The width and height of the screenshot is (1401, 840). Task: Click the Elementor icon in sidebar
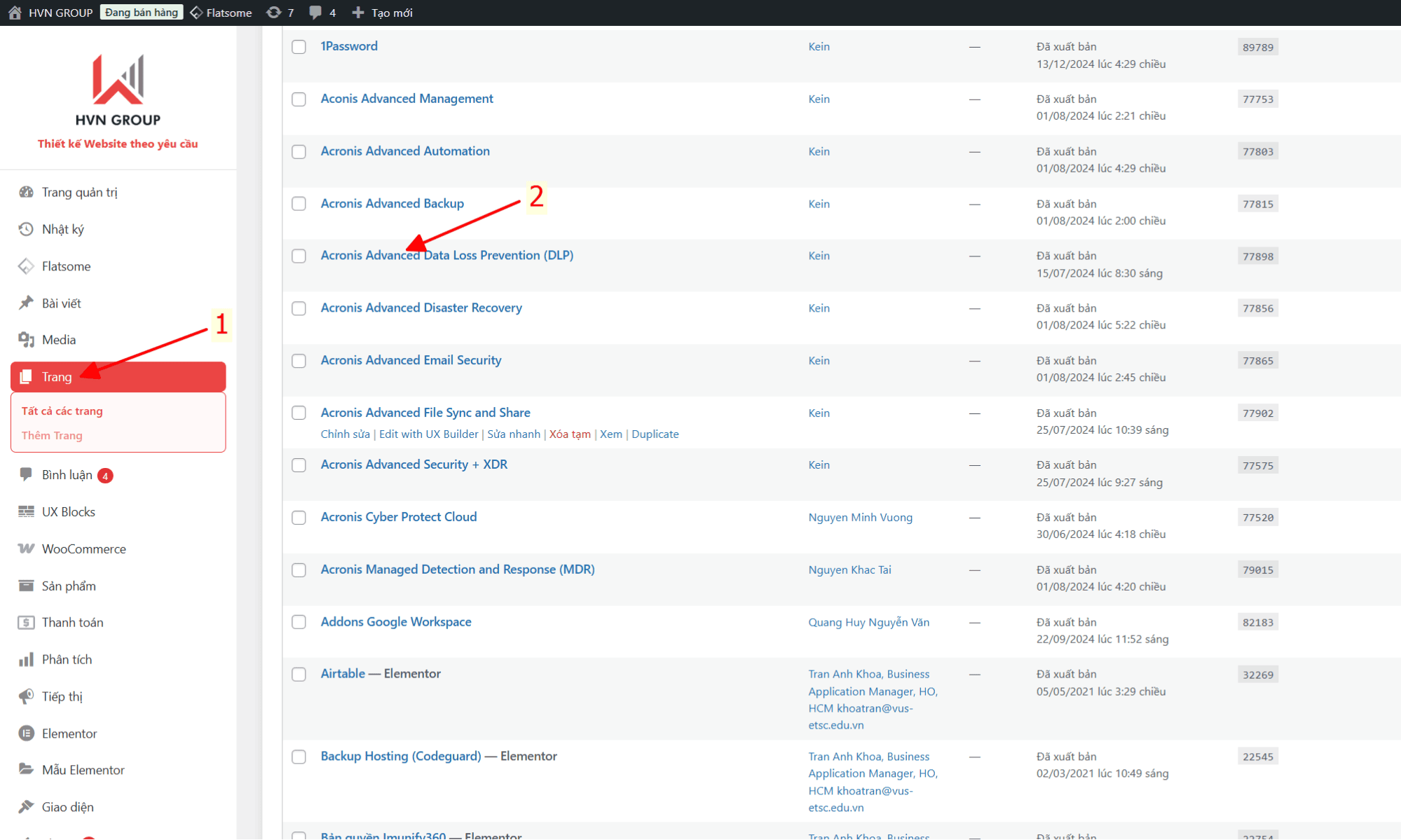[x=26, y=734]
